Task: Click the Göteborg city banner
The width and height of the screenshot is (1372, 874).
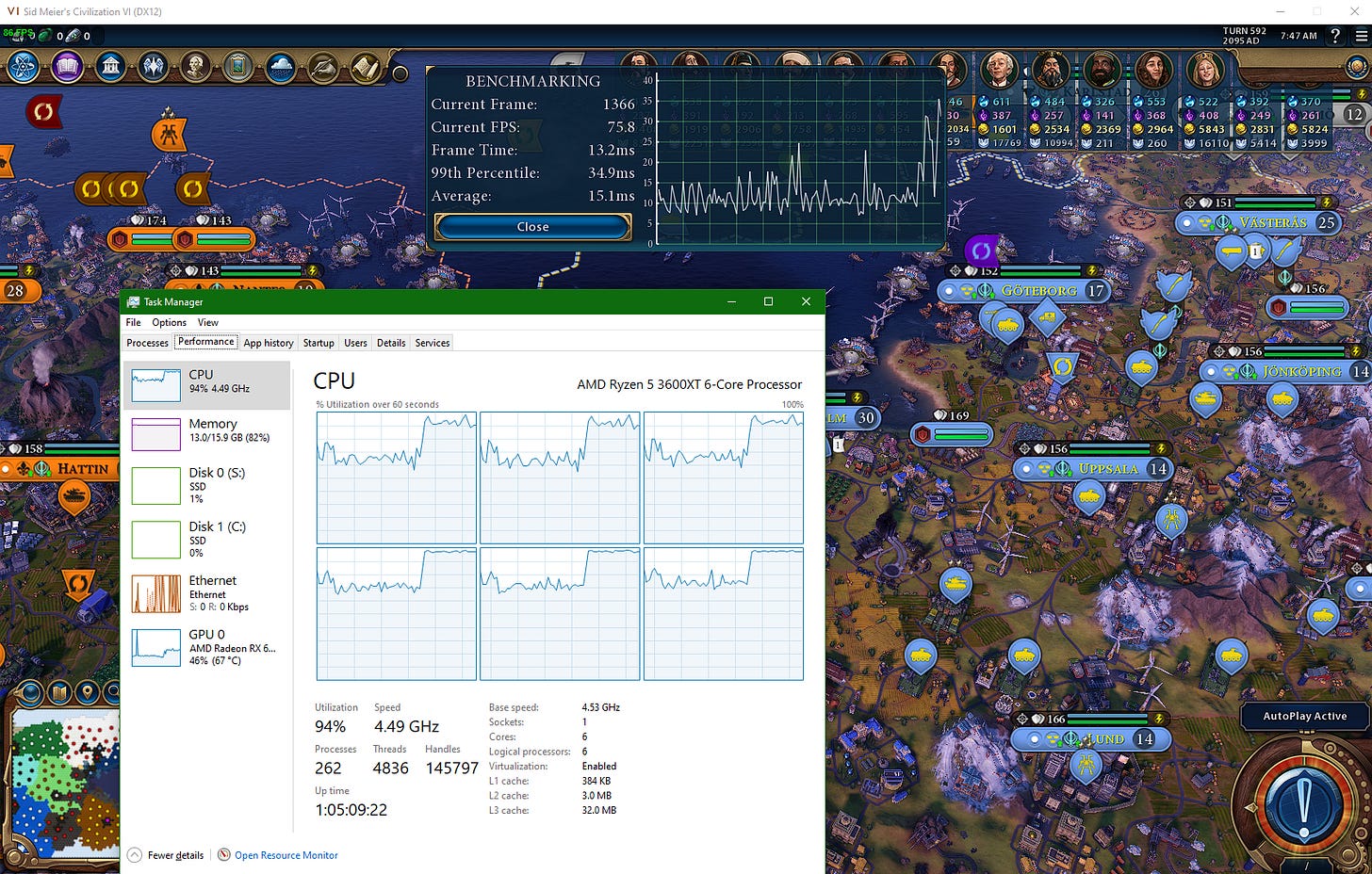Action: click(1024, 290)
